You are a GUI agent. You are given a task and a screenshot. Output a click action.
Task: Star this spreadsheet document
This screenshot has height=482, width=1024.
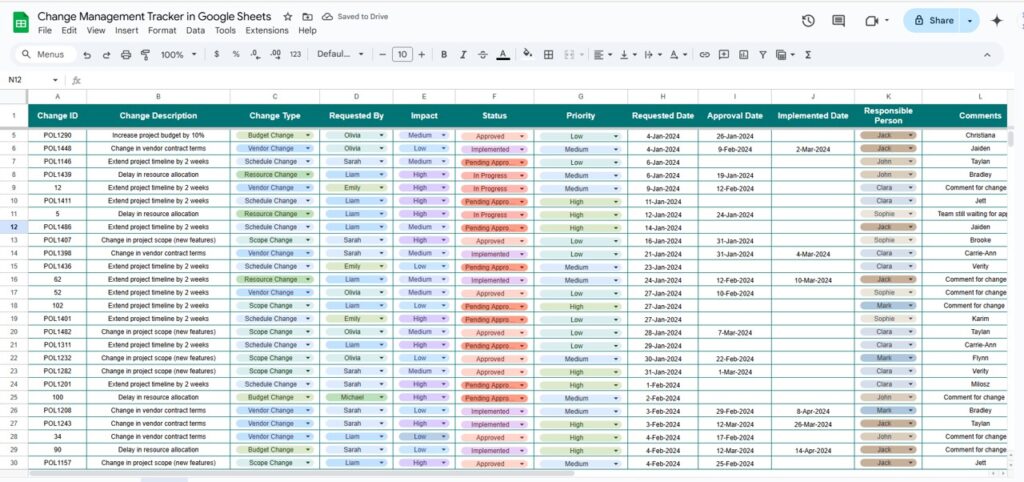[288, 17]
